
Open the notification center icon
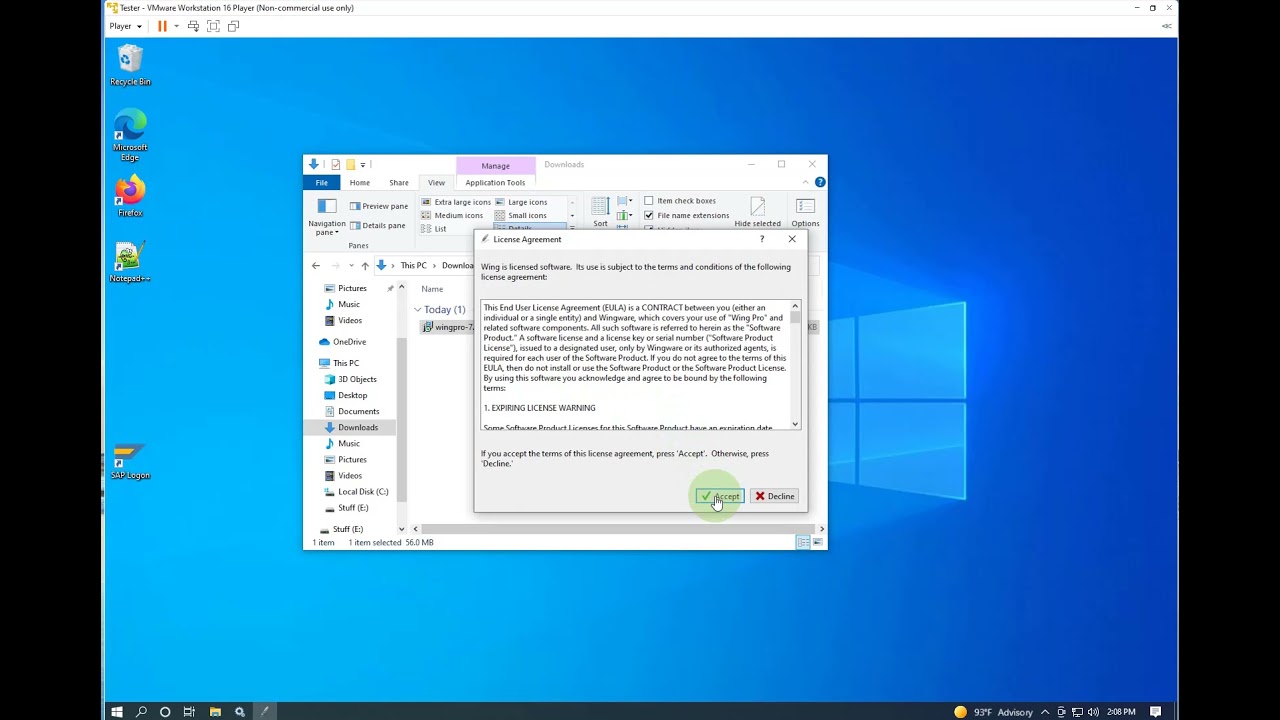[x=1155, y=712]
